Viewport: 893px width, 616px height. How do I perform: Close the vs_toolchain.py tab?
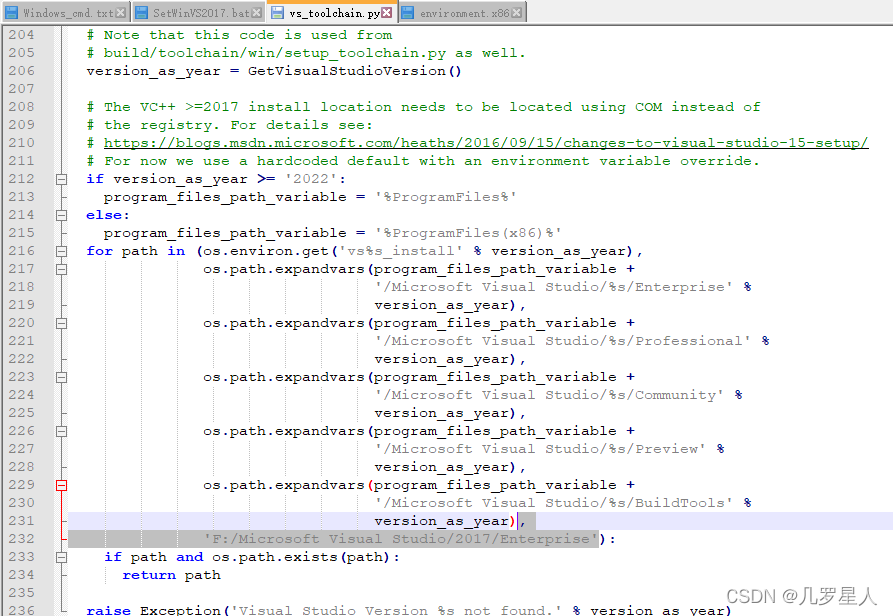[x=387, y=13]
